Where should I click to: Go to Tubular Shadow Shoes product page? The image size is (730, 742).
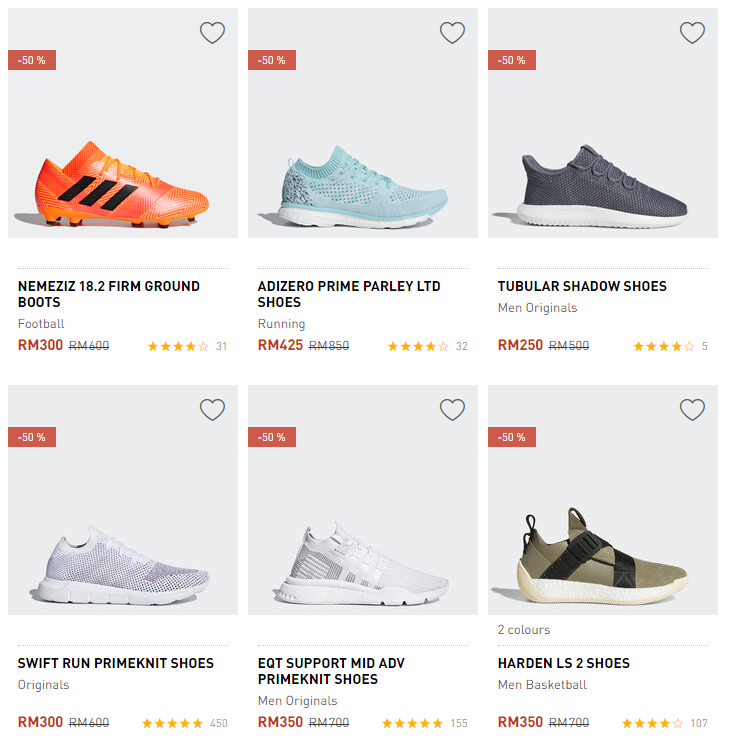[x=582, y=286]
